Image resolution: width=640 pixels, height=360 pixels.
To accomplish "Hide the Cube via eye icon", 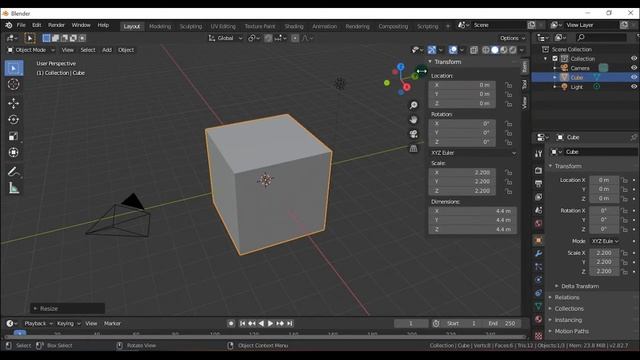I will pyautogui.click(x=633, y=77).
